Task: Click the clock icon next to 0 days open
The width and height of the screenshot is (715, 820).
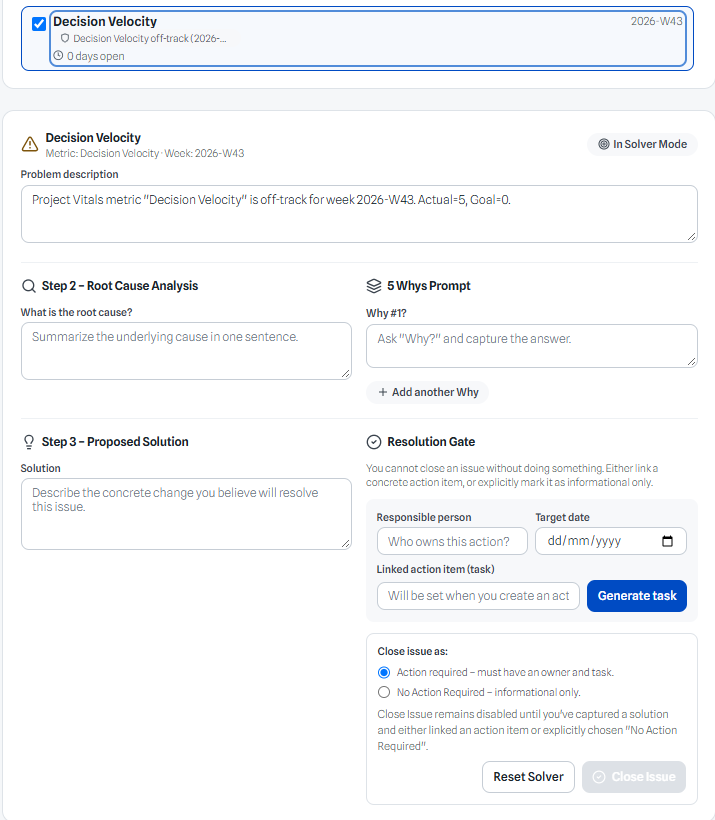Action: (x=58, y=55)
